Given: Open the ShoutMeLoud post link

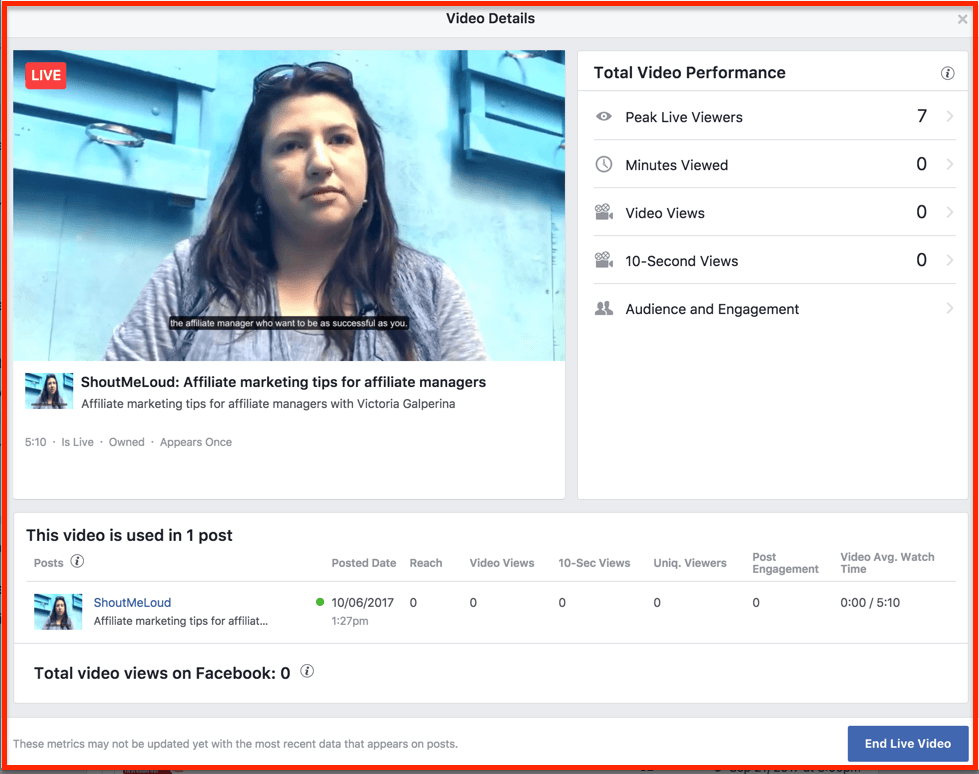Looking at the screenshot, I should pos(132,602).
